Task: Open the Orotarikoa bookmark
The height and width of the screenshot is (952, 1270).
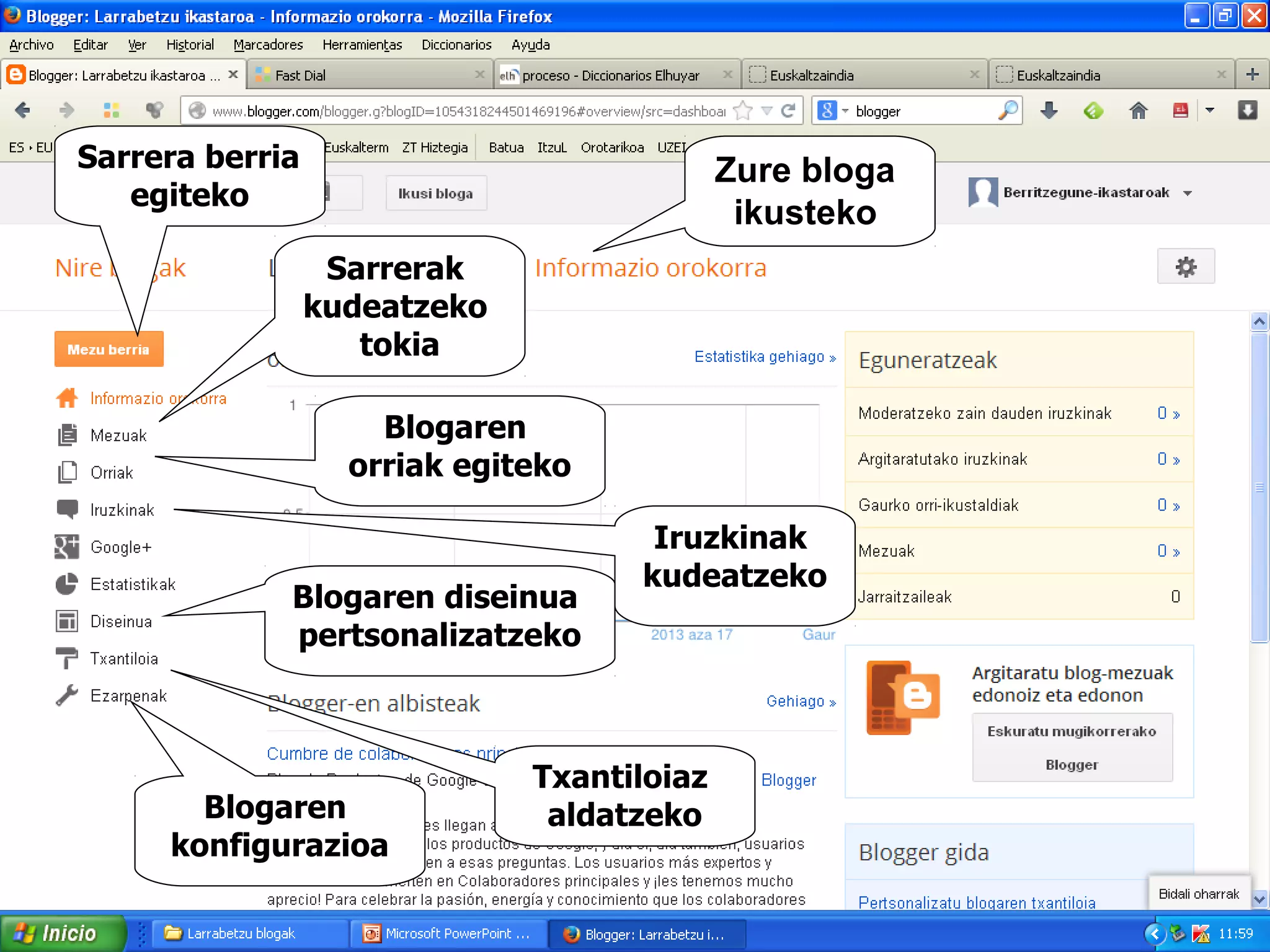Action: pyautogui.click(x=612, y=148)
